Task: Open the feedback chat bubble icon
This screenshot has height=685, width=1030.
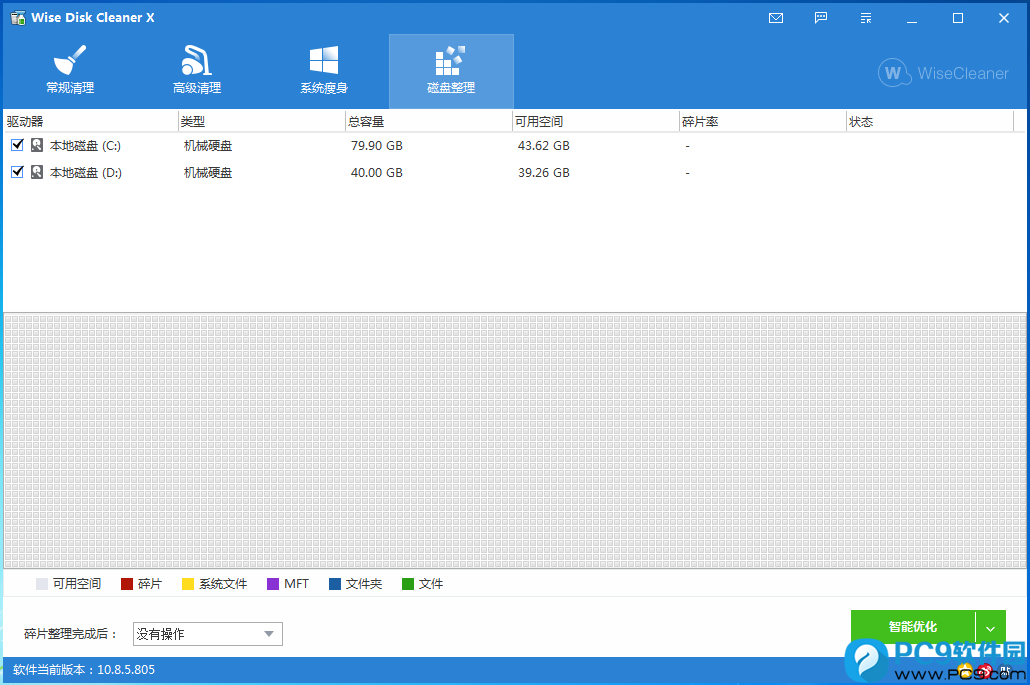Action: coord(821,18)
